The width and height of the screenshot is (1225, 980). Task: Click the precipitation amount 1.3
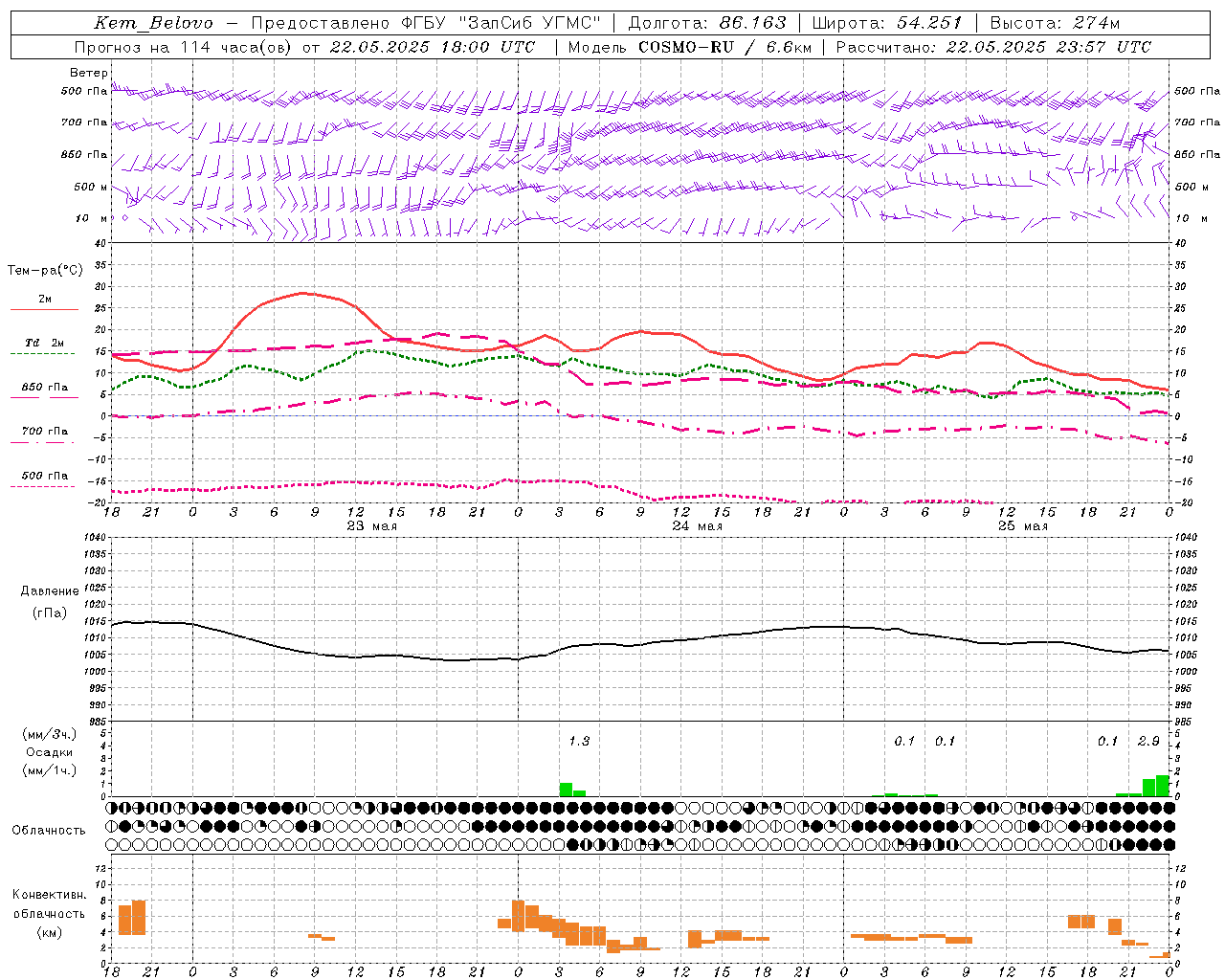(x=579, y=741)
